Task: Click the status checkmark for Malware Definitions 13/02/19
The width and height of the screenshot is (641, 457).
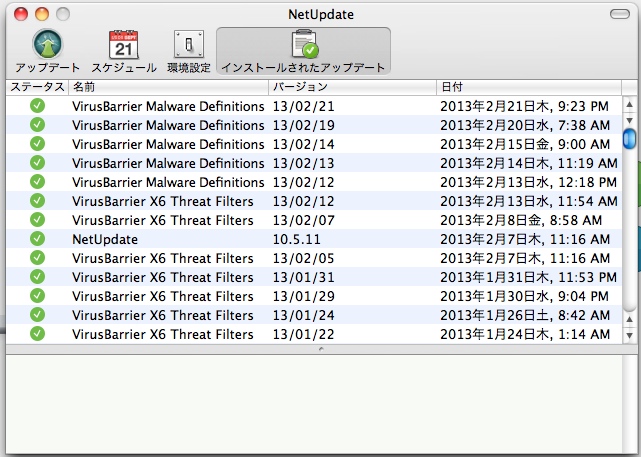Action: [37, 125]
